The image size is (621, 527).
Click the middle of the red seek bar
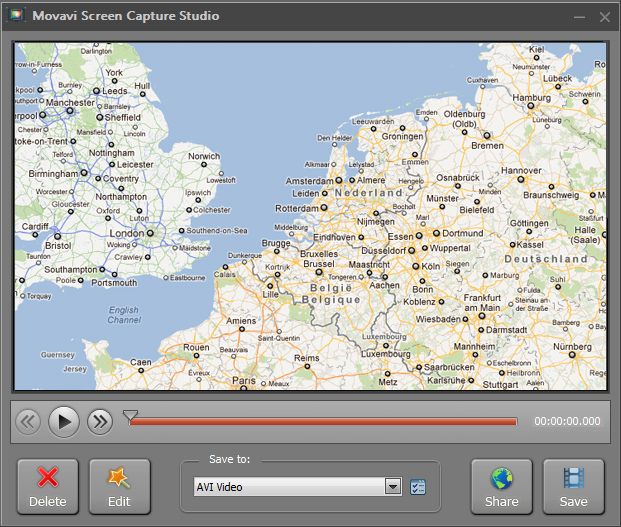tap(323, 421)
